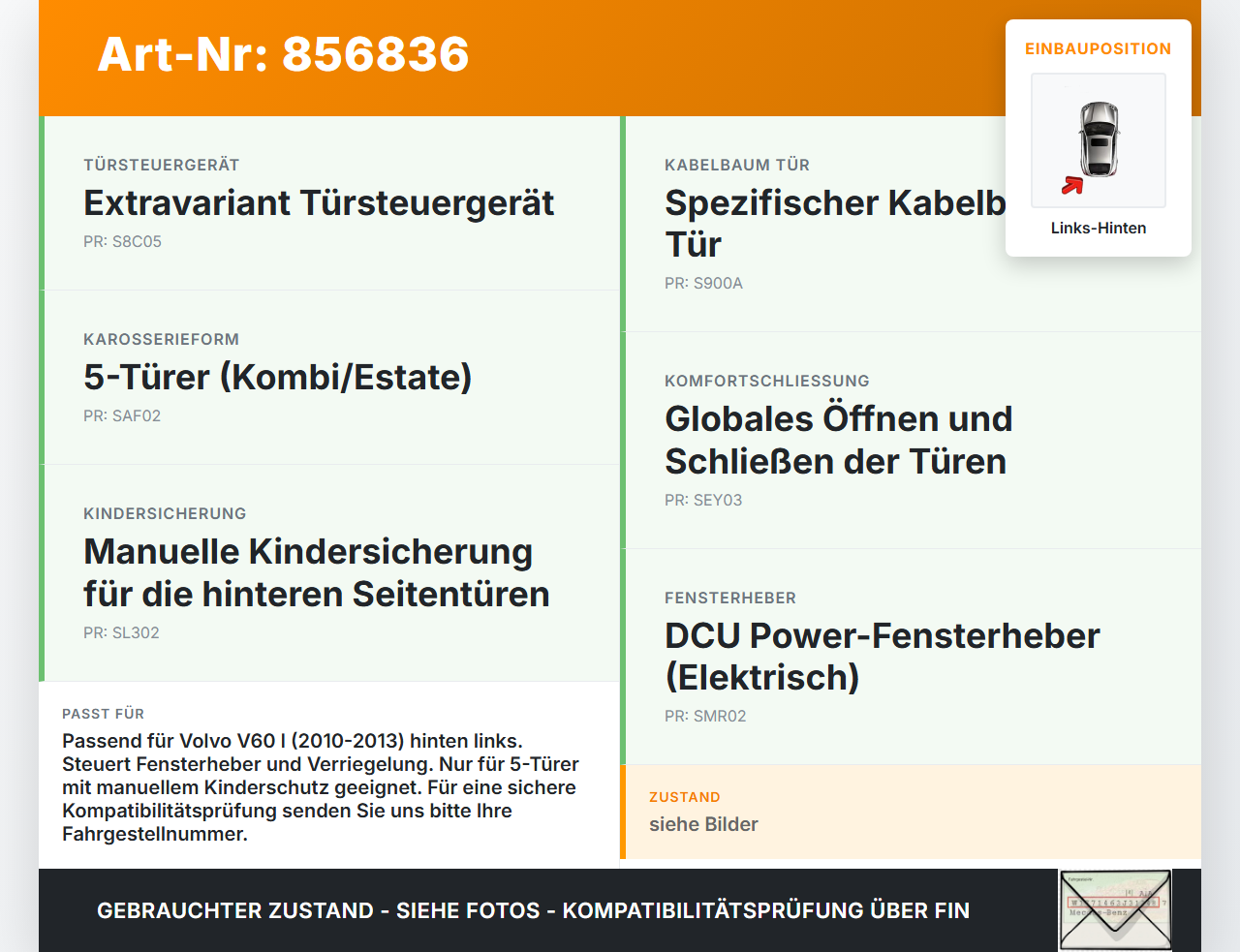1240x952 pixels.
Task: Click the 'FENSTERHEBER' category label
Action: (x=730, y=598)
